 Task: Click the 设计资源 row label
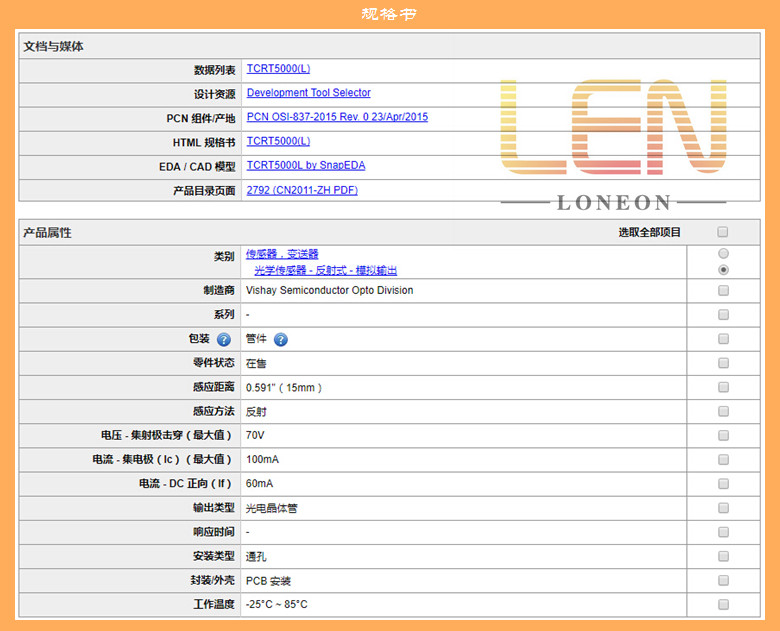tap(214, 94)
